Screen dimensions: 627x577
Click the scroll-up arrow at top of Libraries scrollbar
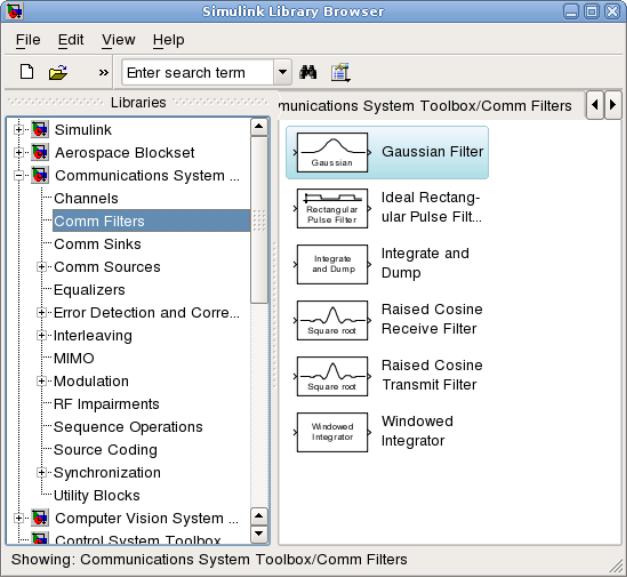(x=259, y=127)
